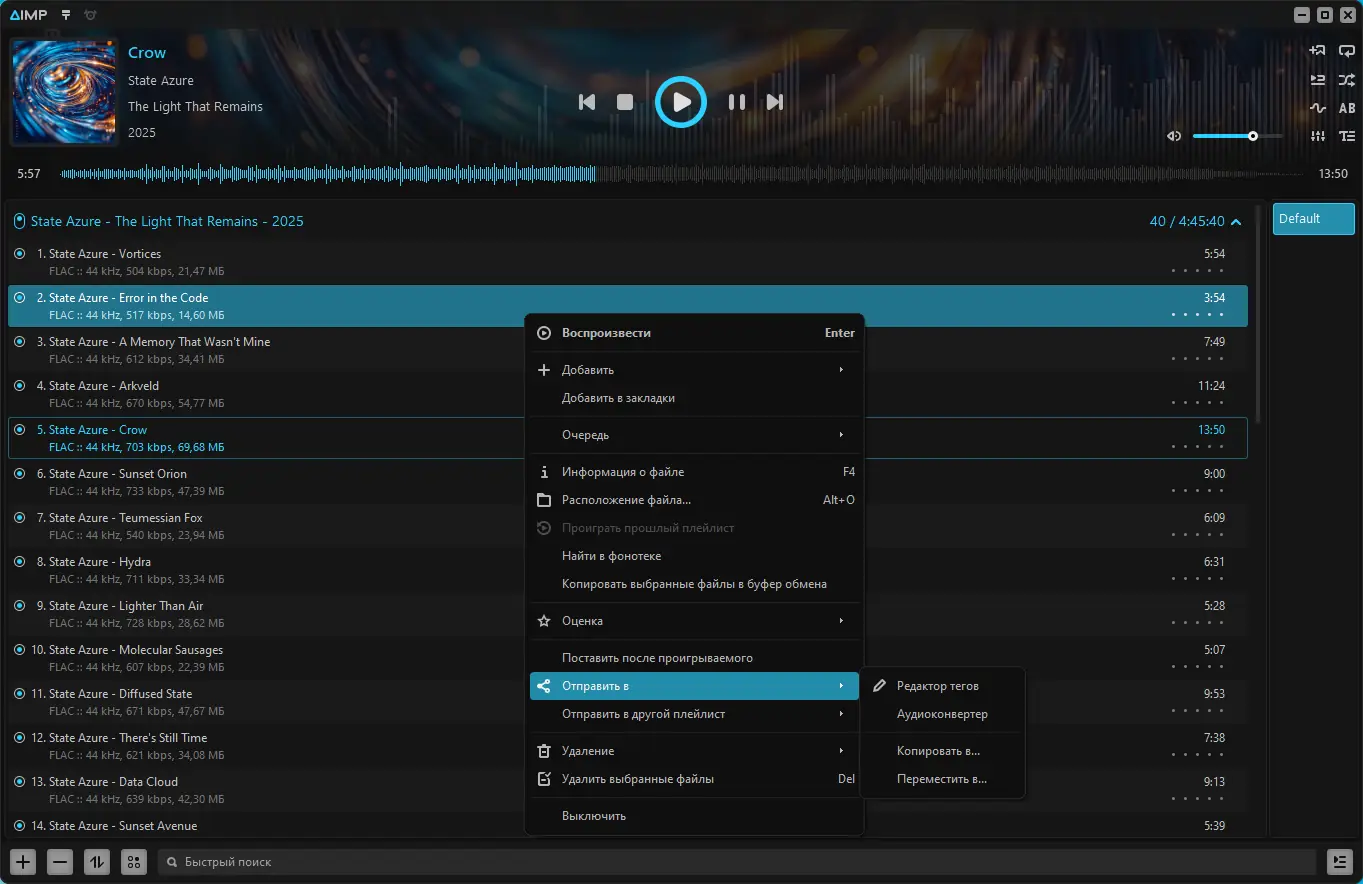1363x884 pixels.
Task: Toggle the checkbox for track 6 Sunset Orion
Action: (20, 474)
